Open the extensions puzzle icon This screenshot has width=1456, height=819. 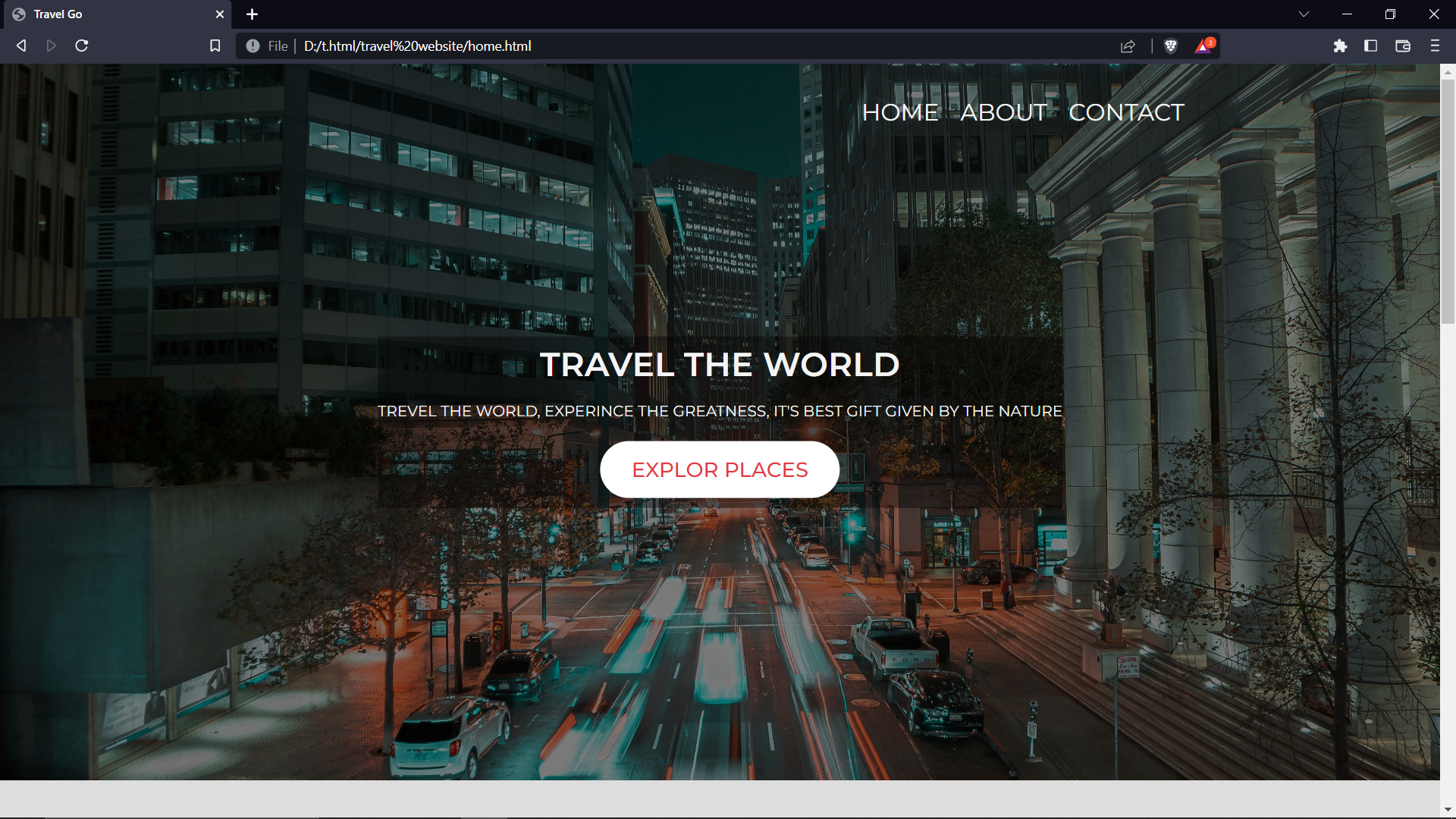1340,46
